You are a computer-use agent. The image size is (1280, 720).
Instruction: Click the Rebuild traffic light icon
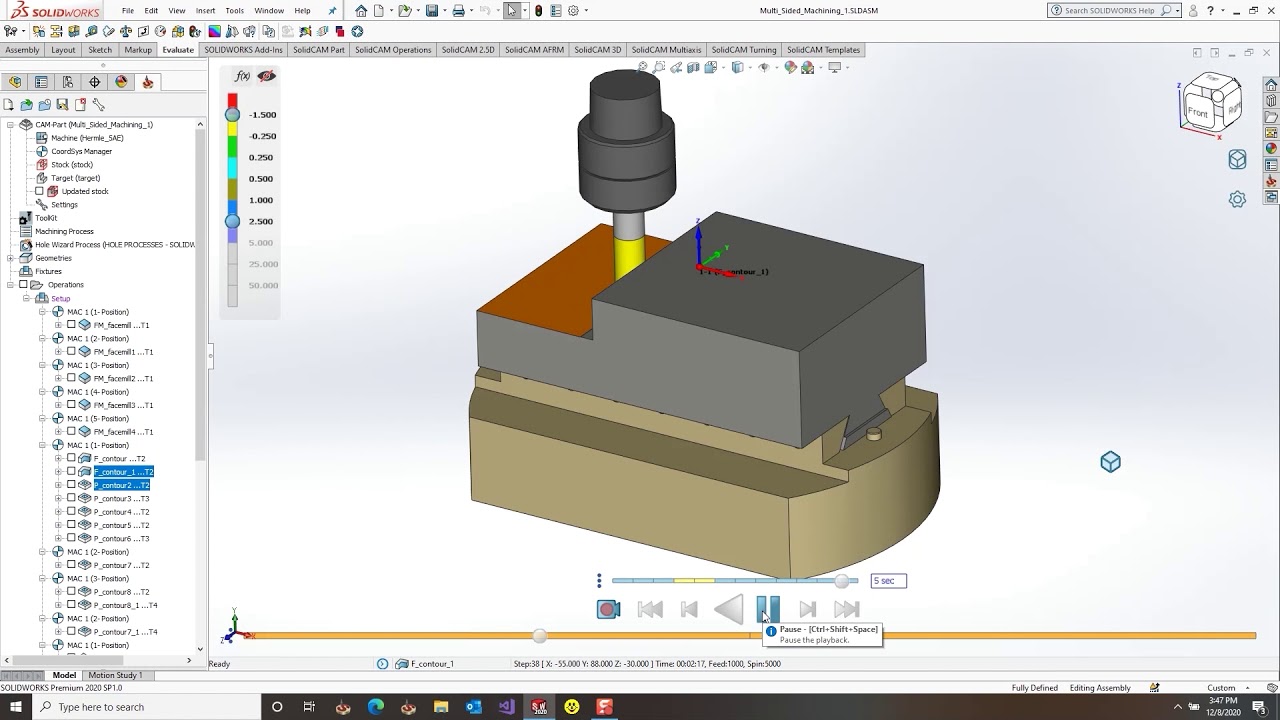[x=539, y=11]
